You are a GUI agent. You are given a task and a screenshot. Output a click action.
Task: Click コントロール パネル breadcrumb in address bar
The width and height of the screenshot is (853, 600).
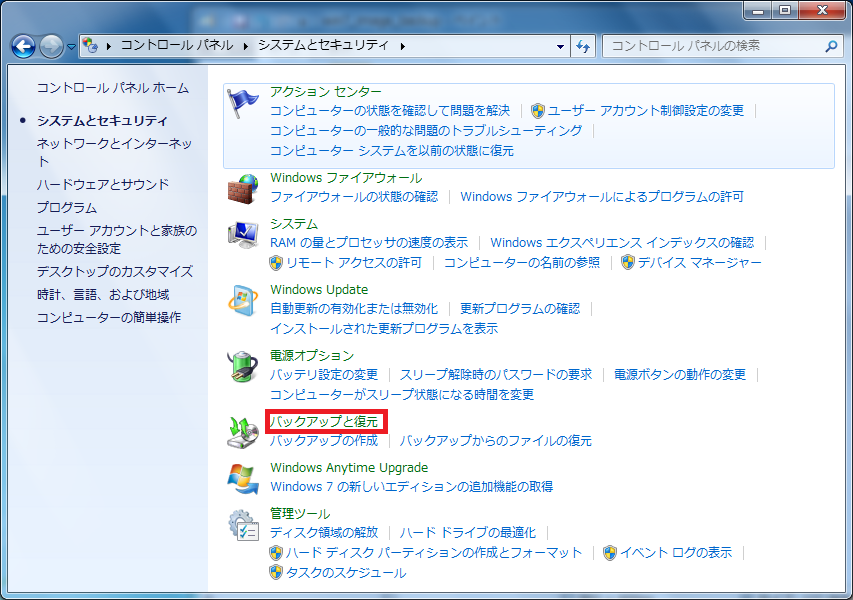tap(177, 45)
